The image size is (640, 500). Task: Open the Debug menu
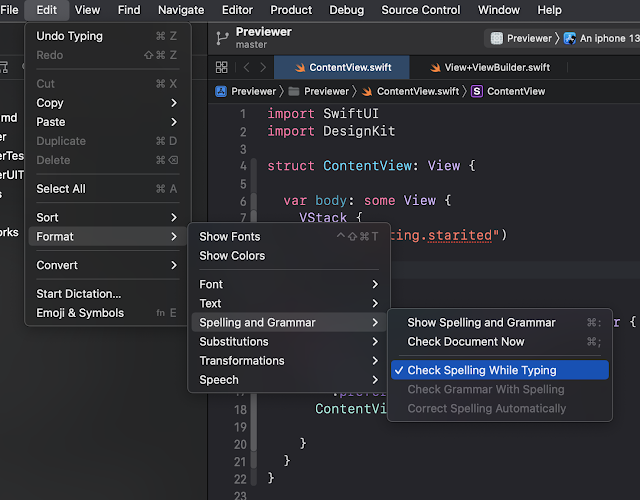tap(347, 10)
